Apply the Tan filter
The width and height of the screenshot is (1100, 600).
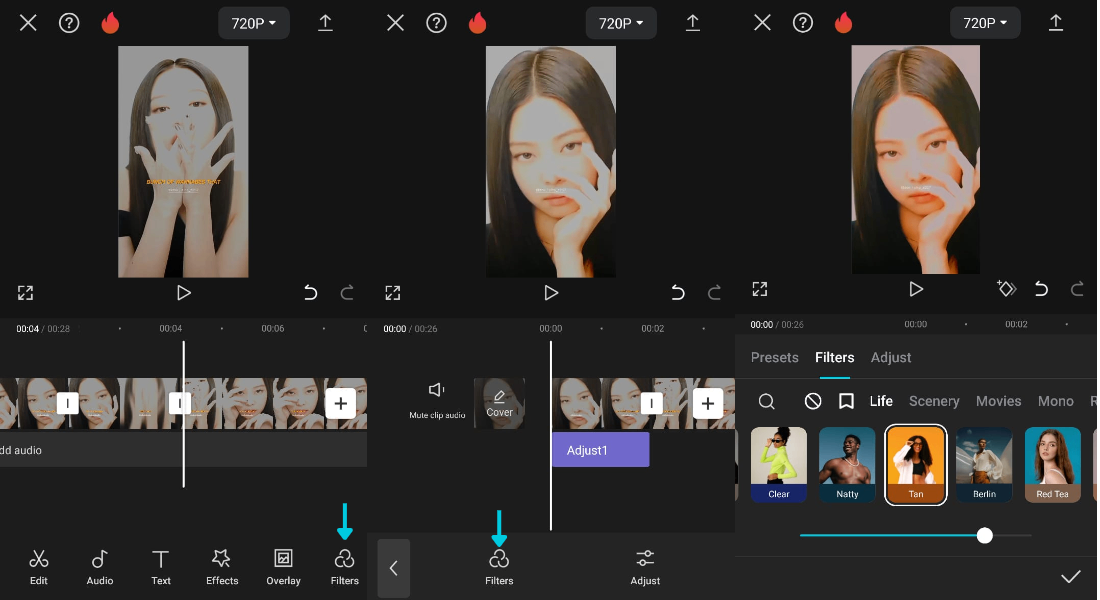pyautogui.click(x=915, y=465)
